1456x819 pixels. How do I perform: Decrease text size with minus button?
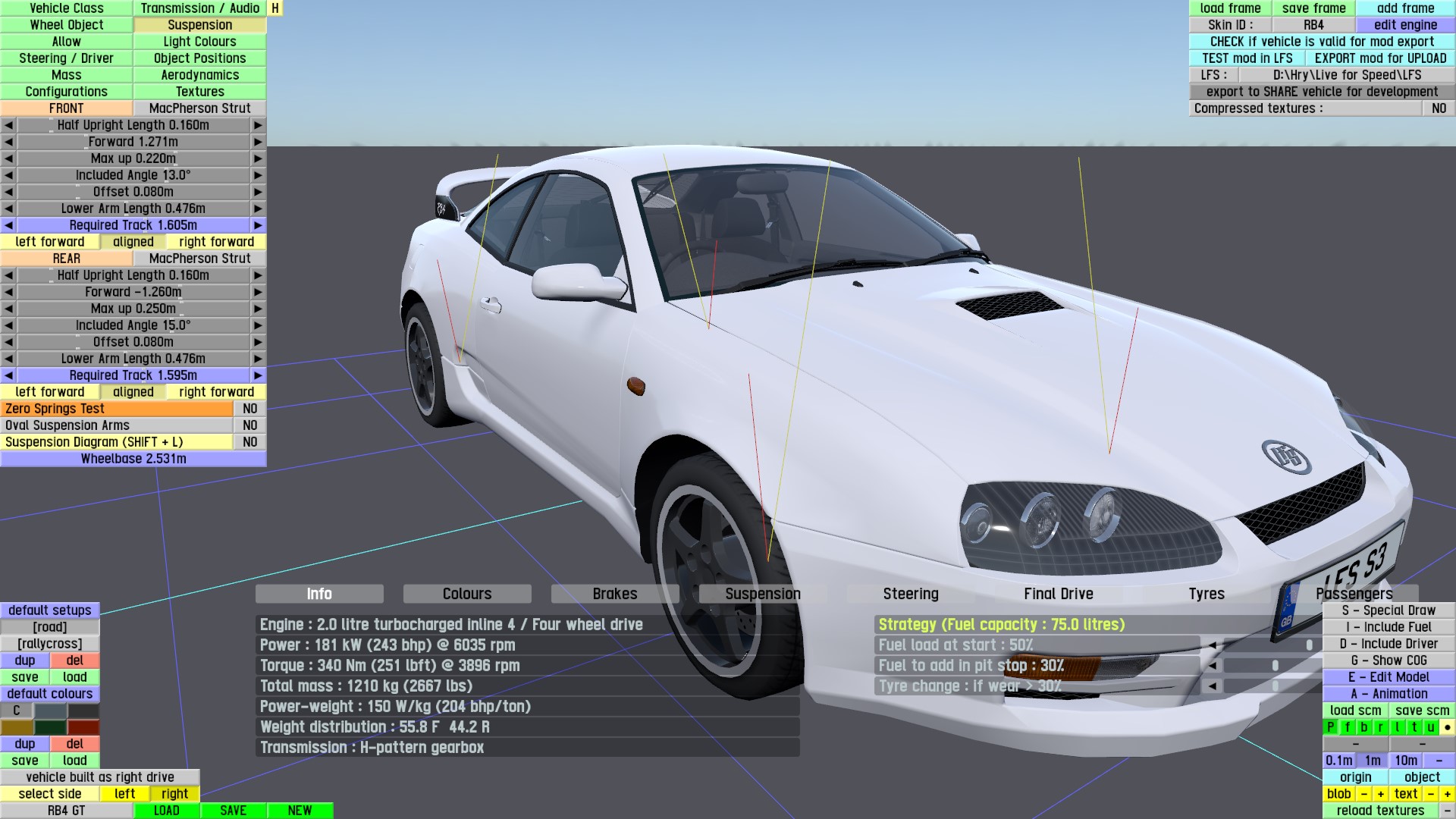pyautogui.click(x=1430, y=794)
